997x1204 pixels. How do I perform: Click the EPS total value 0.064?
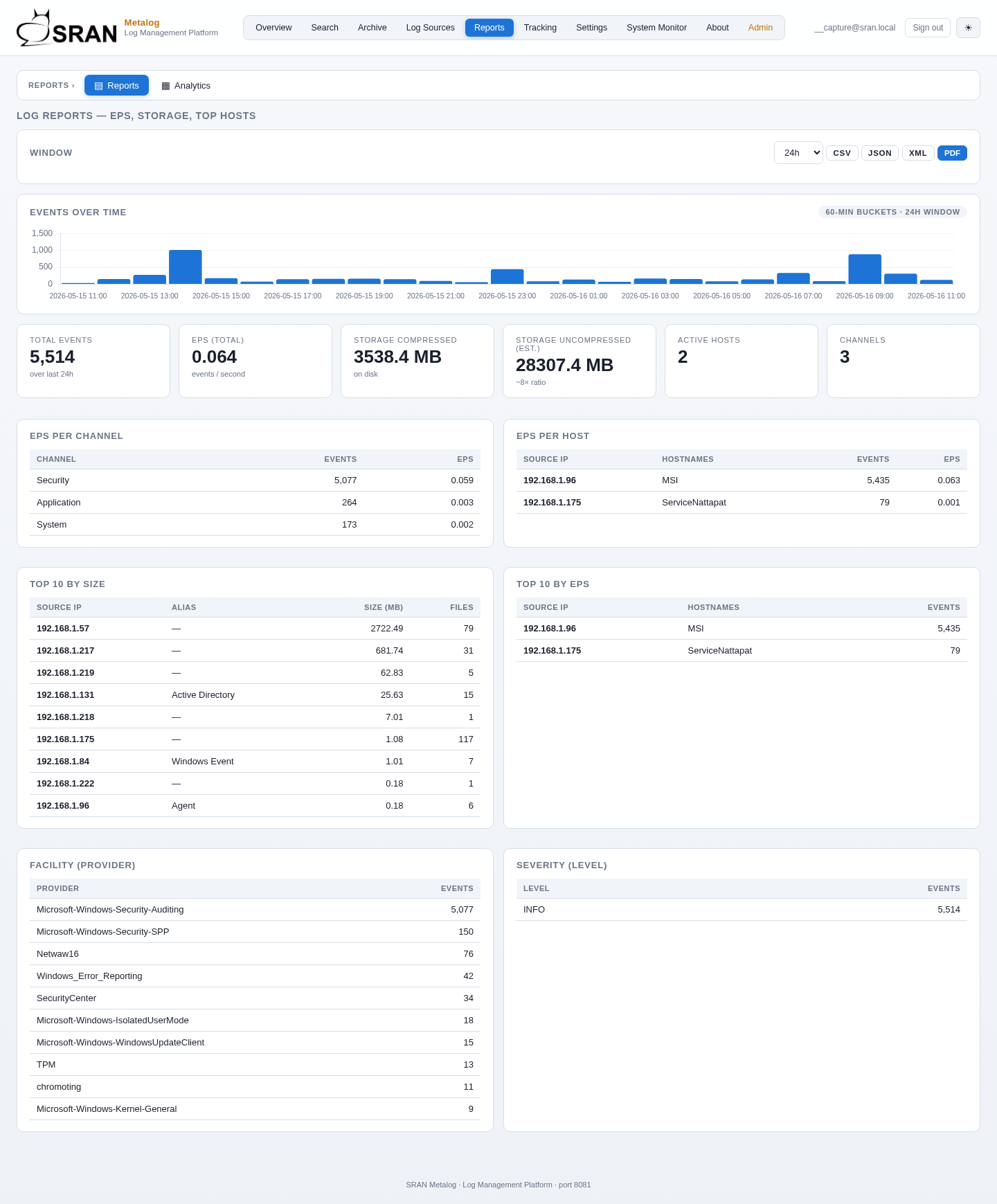pos(214,357)
